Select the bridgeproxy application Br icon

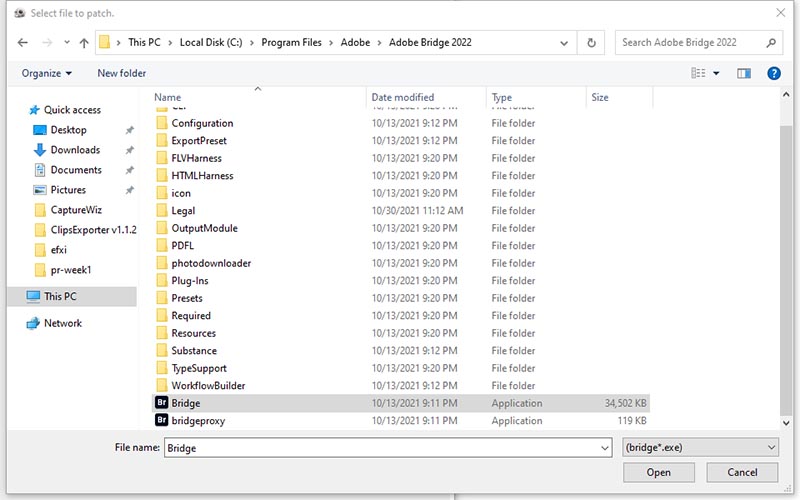pos(162,420)
